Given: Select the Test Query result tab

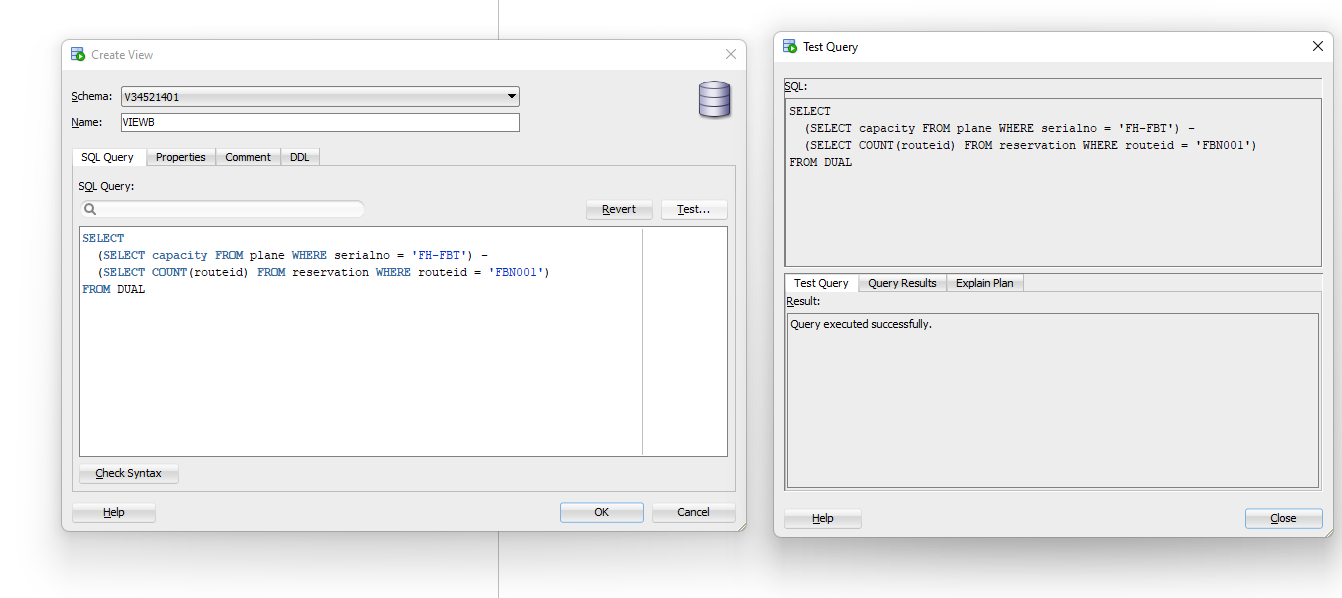Looking at the screenshot, I should (821, 283).
